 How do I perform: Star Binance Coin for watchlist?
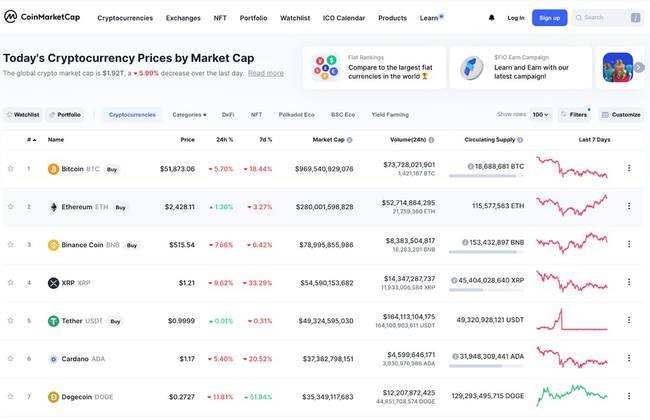[11, 245]
